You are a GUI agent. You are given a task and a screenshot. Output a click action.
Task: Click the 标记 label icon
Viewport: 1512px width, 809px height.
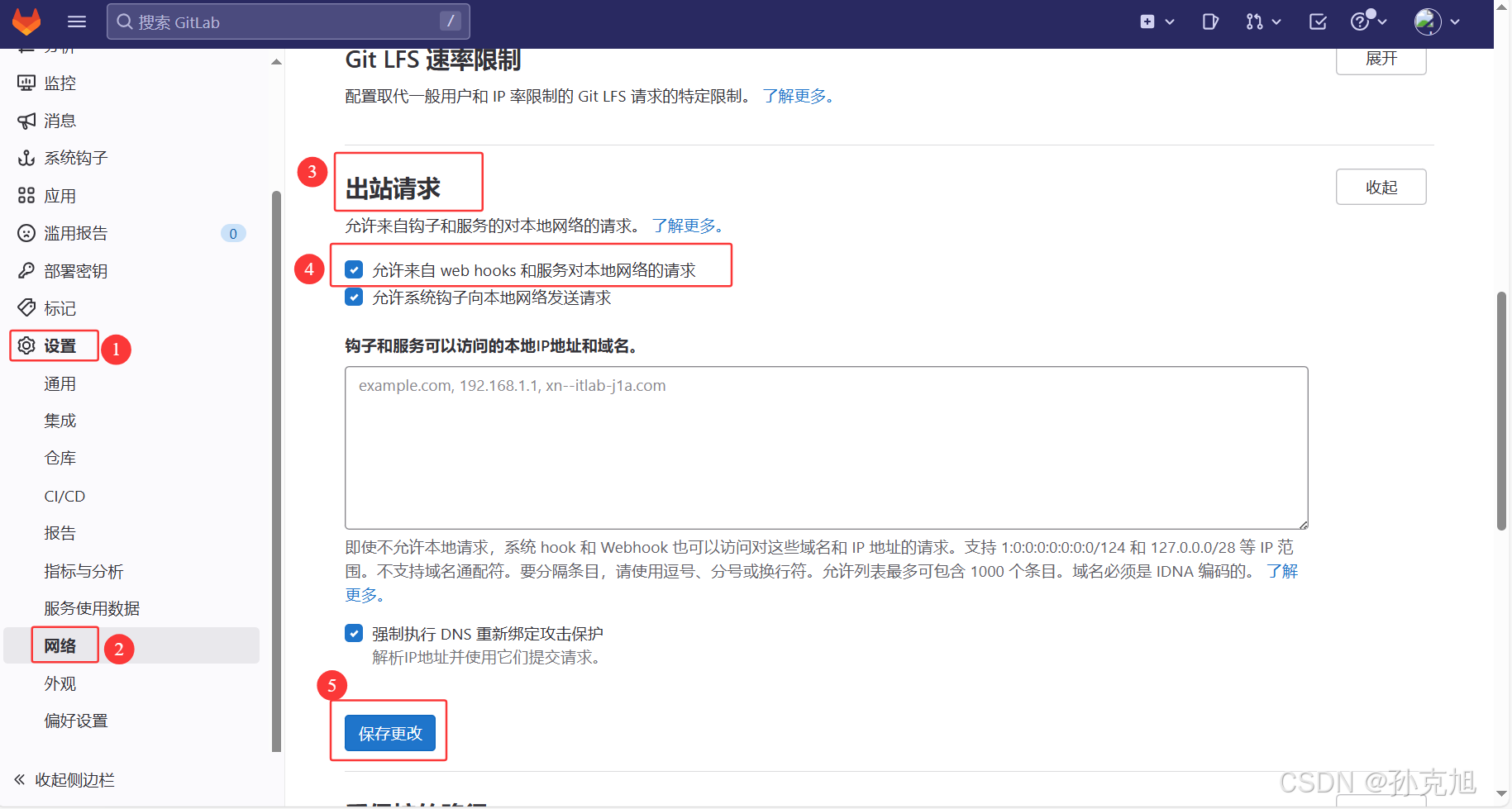(x=26, y=308)
